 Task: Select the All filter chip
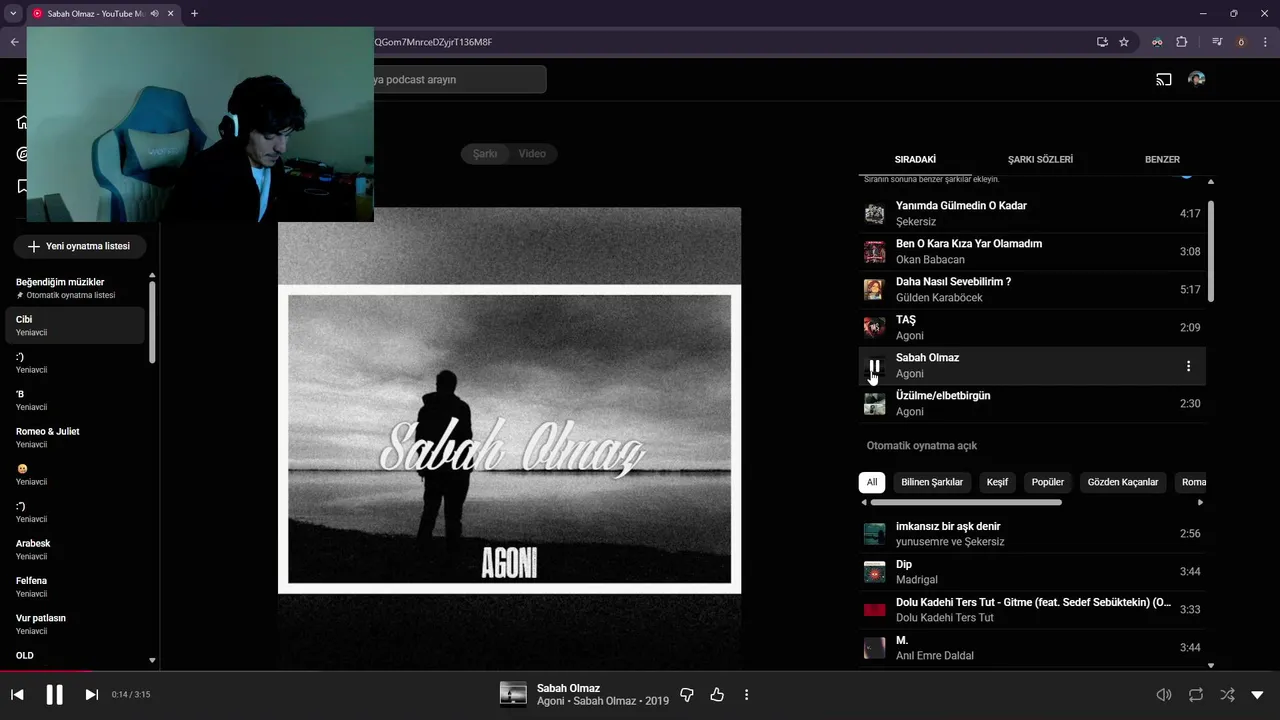click(872, 482)
